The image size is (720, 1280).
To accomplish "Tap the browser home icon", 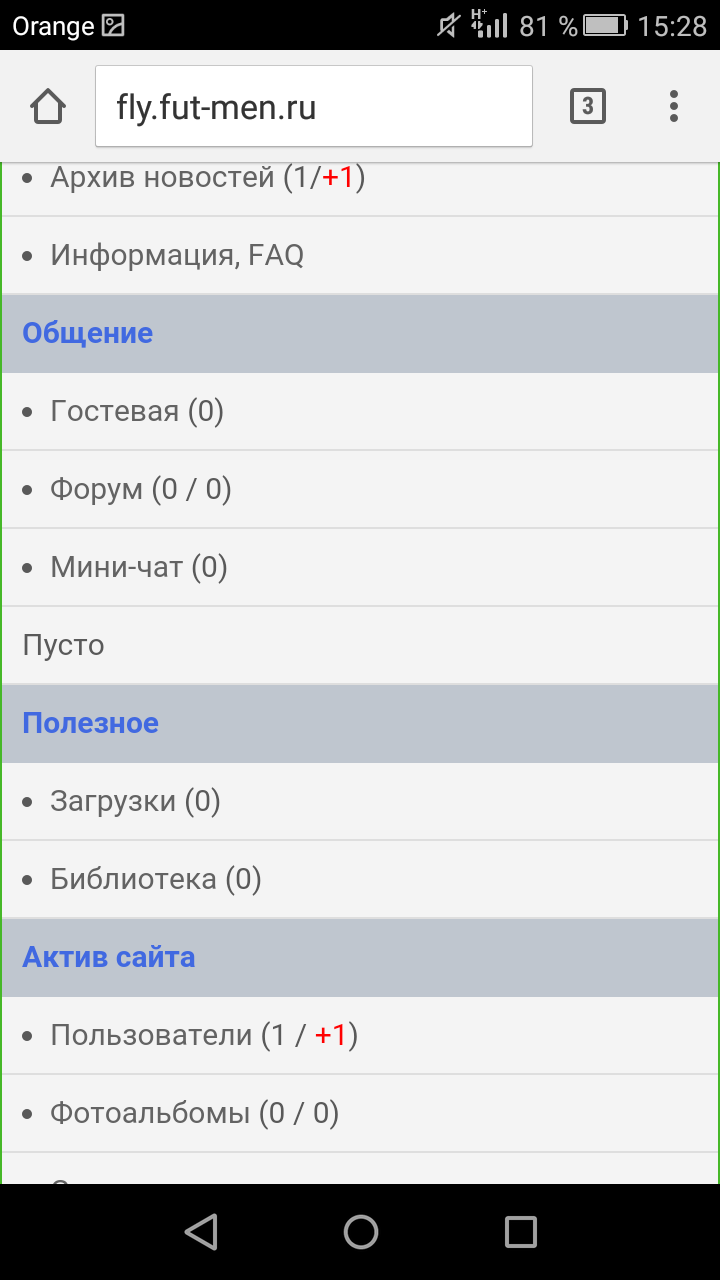I will click(x=48, y=106).
